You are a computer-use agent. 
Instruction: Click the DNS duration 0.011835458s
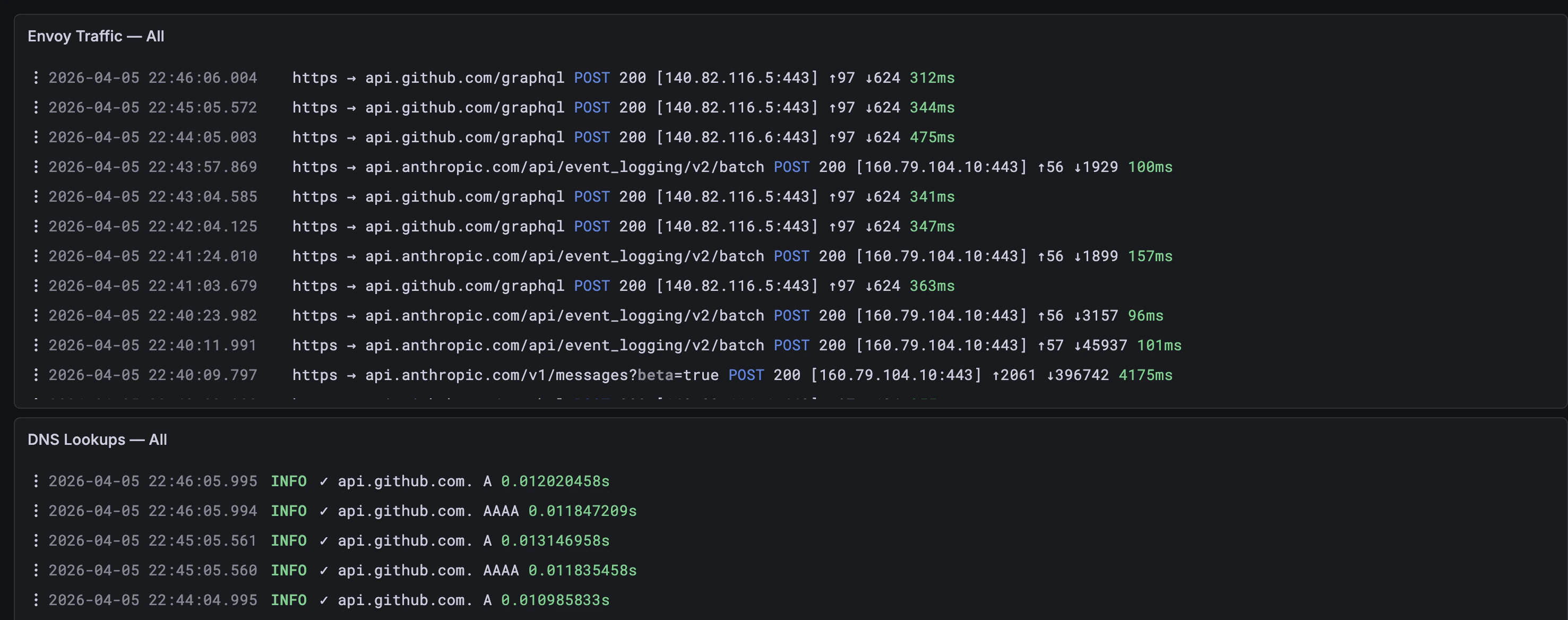click(x=582, y=571)
